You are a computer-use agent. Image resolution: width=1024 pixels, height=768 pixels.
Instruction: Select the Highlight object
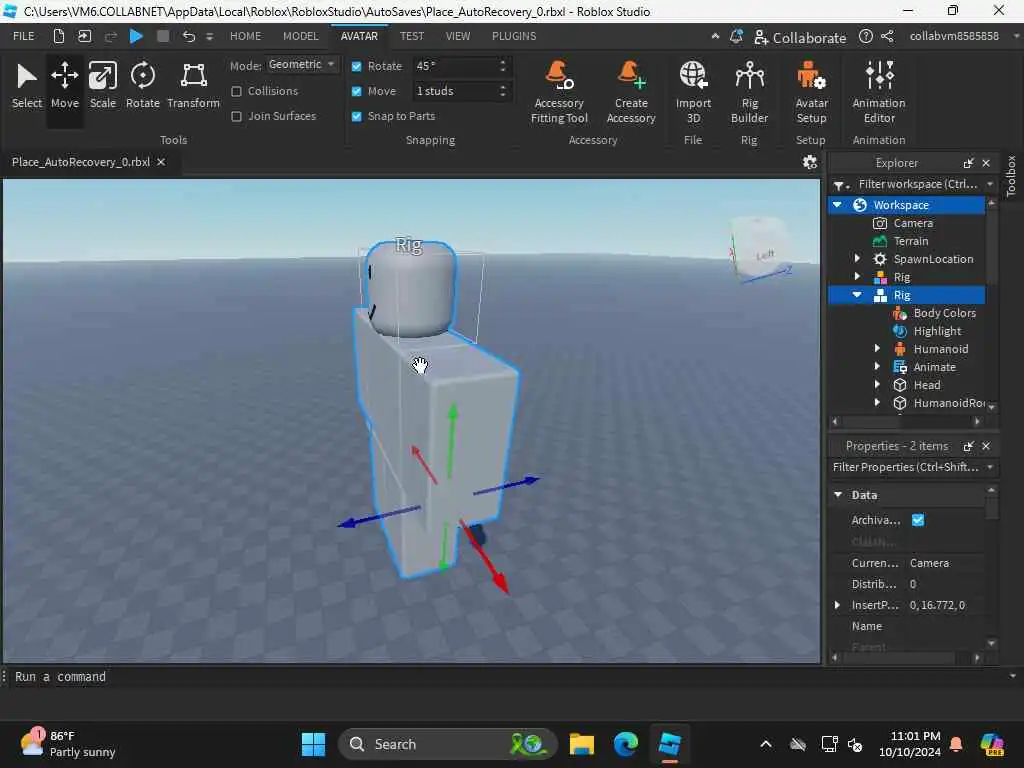[x=937, y=331]
